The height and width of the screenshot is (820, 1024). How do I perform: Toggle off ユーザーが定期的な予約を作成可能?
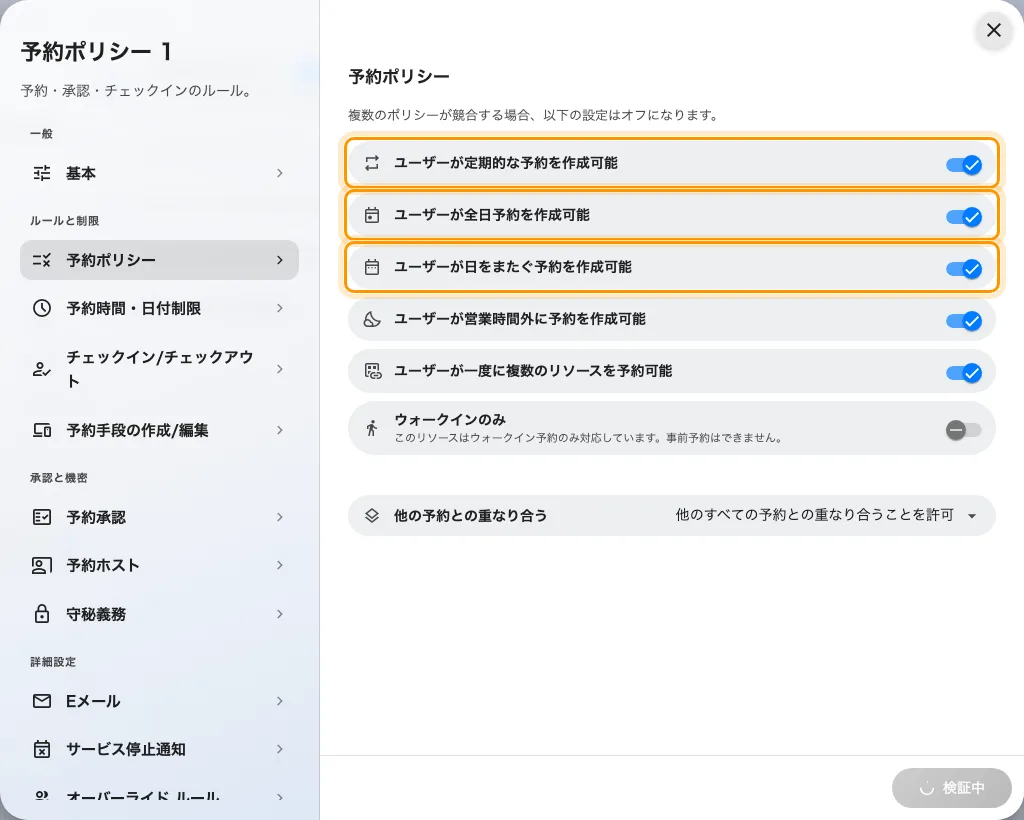pos(964,165)
